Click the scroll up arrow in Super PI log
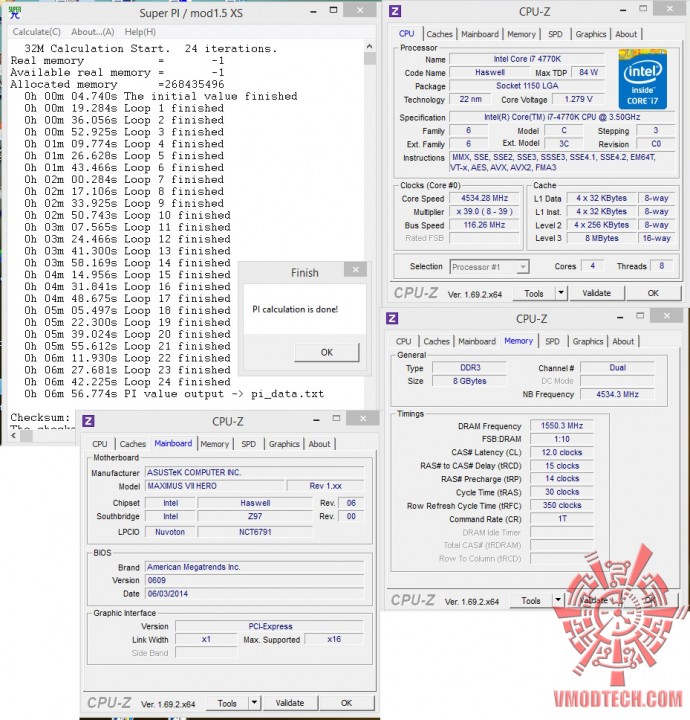Viewport: 690px width, 720px height. (x=370, y=46)
